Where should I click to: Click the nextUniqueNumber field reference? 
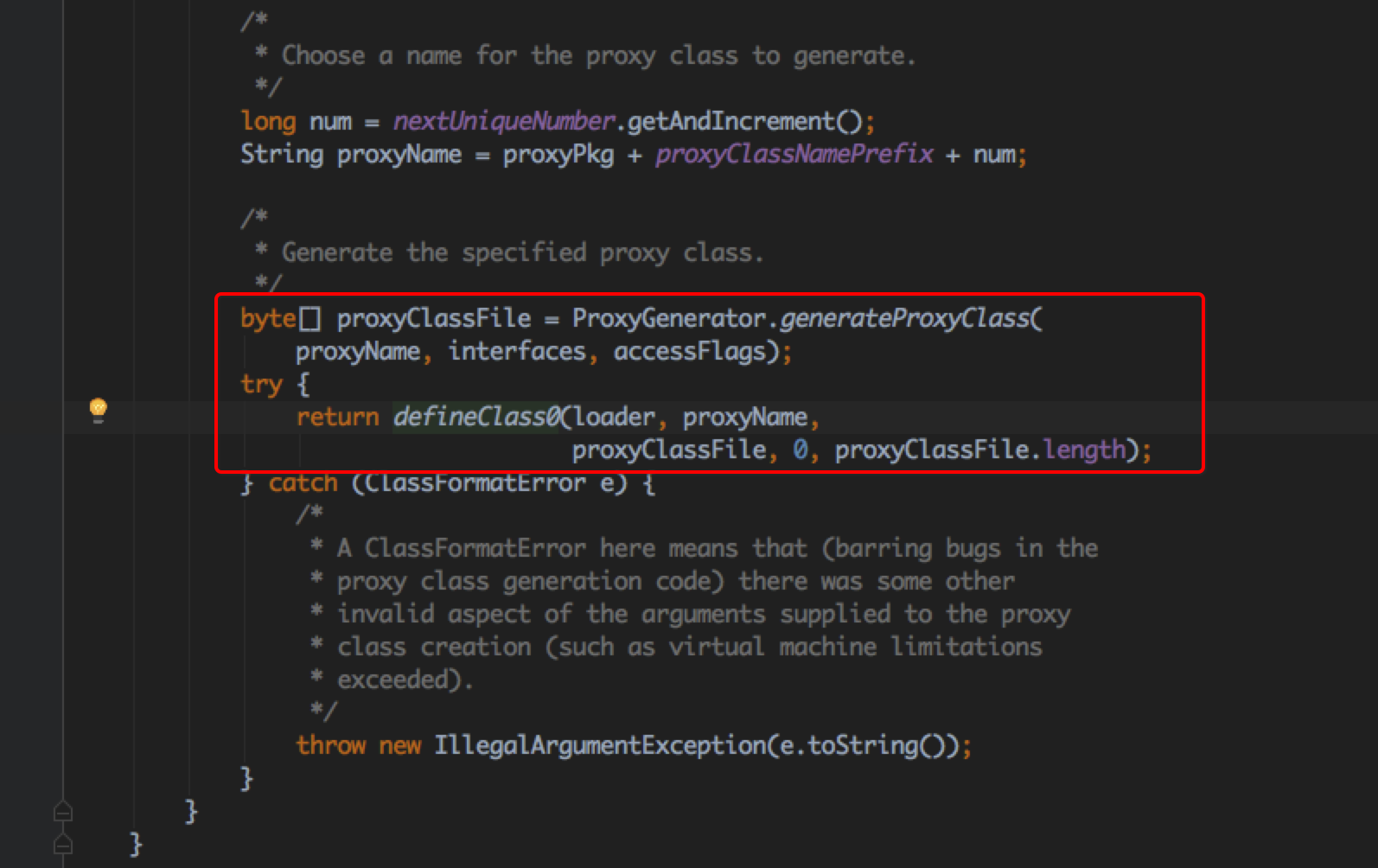504,121
